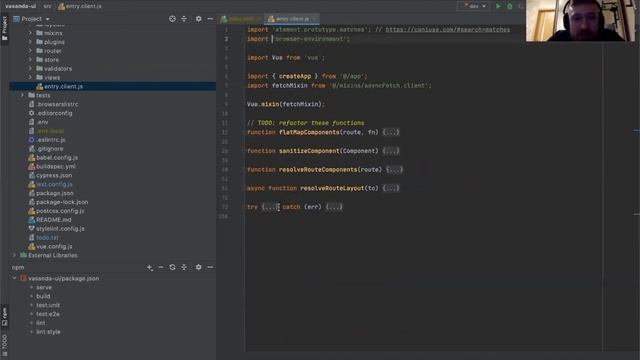Expand the views folder
This screenshot has width=640, height=360.
pos(30,78)
